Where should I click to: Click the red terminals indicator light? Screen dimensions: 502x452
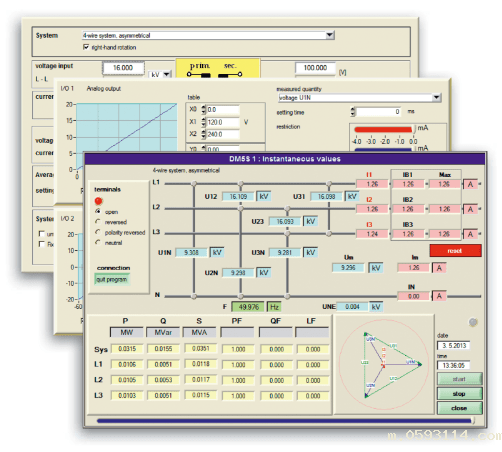pyautogui.click(x=98, y=201)
